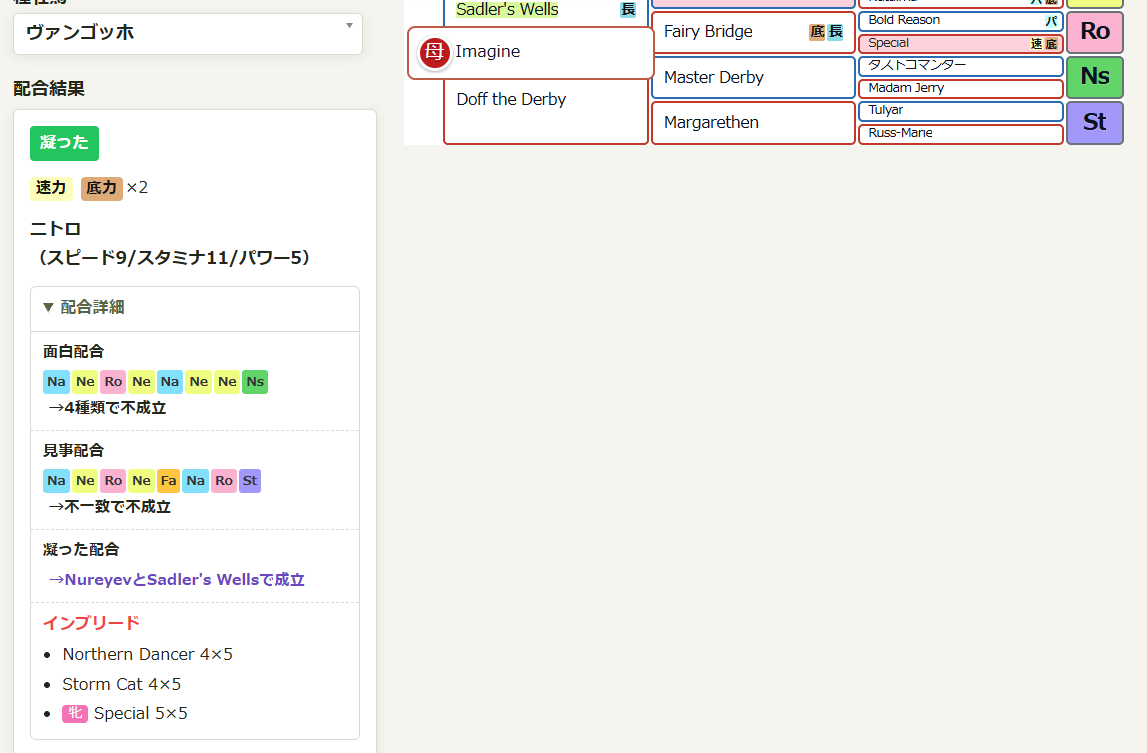Screen dimensions: 1147x753
Task: Click the pink 牝 icon before Special 5×5
Action: tap(75, 713)
